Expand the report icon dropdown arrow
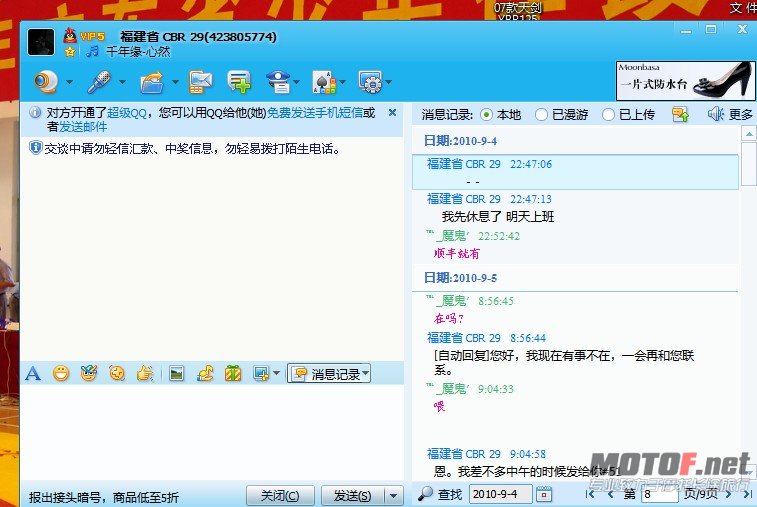The height and width of the screenshot is (507, 757). [296, 82]
